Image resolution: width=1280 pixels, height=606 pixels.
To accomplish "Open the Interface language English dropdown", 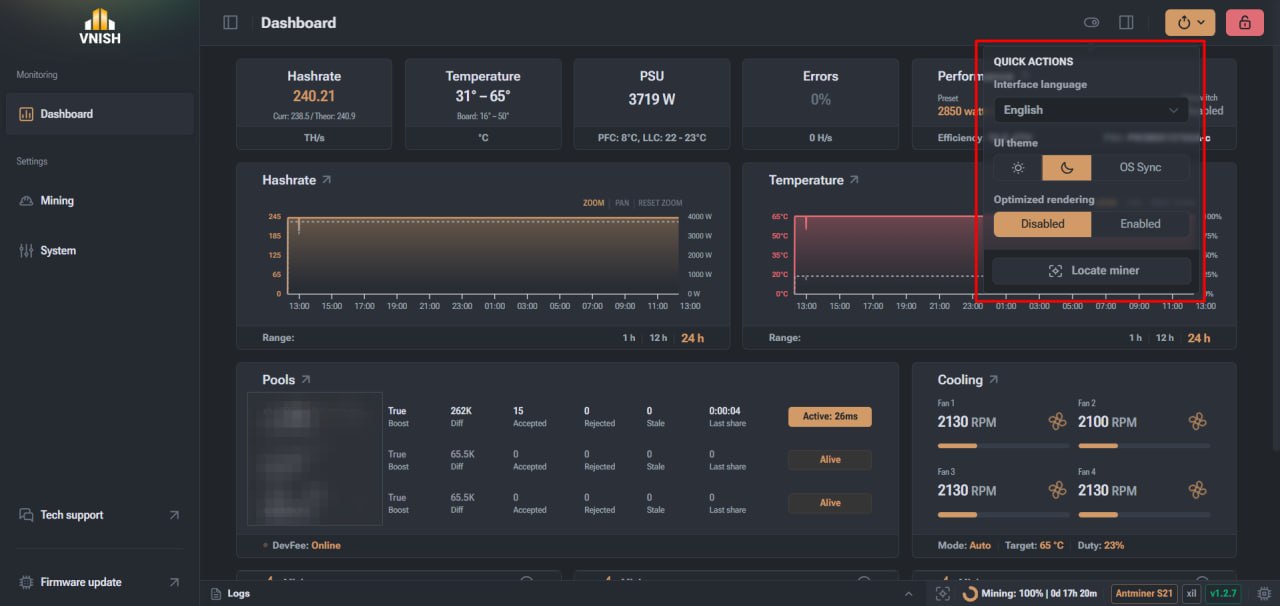I will coord(1091,110).
